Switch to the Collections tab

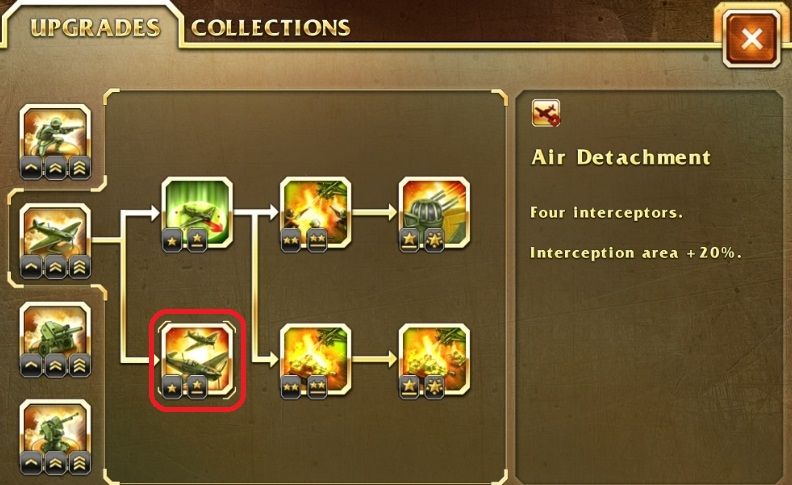click(x=271, y=28)
